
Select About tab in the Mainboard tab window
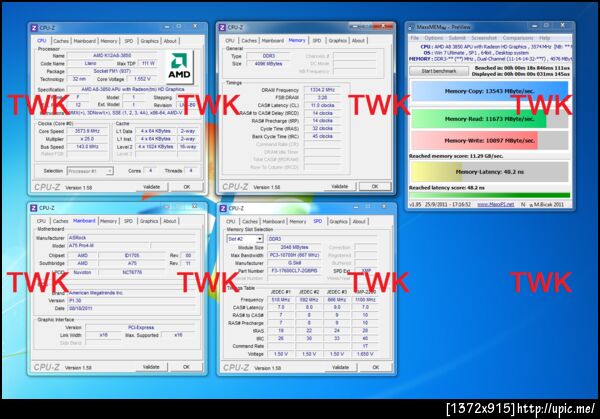point(170,221)
